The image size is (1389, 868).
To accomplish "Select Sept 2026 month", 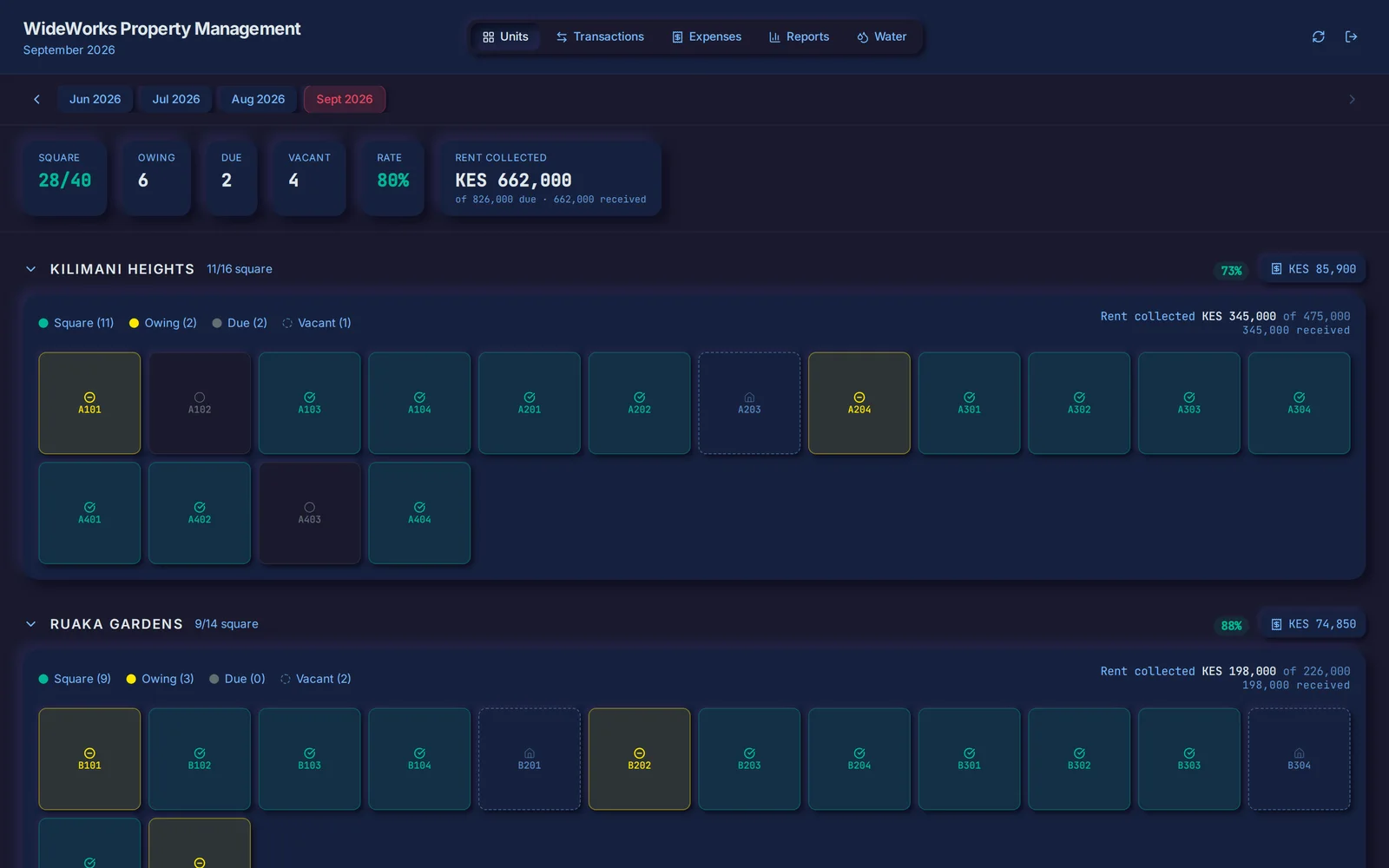I will (x=345, y=99).
